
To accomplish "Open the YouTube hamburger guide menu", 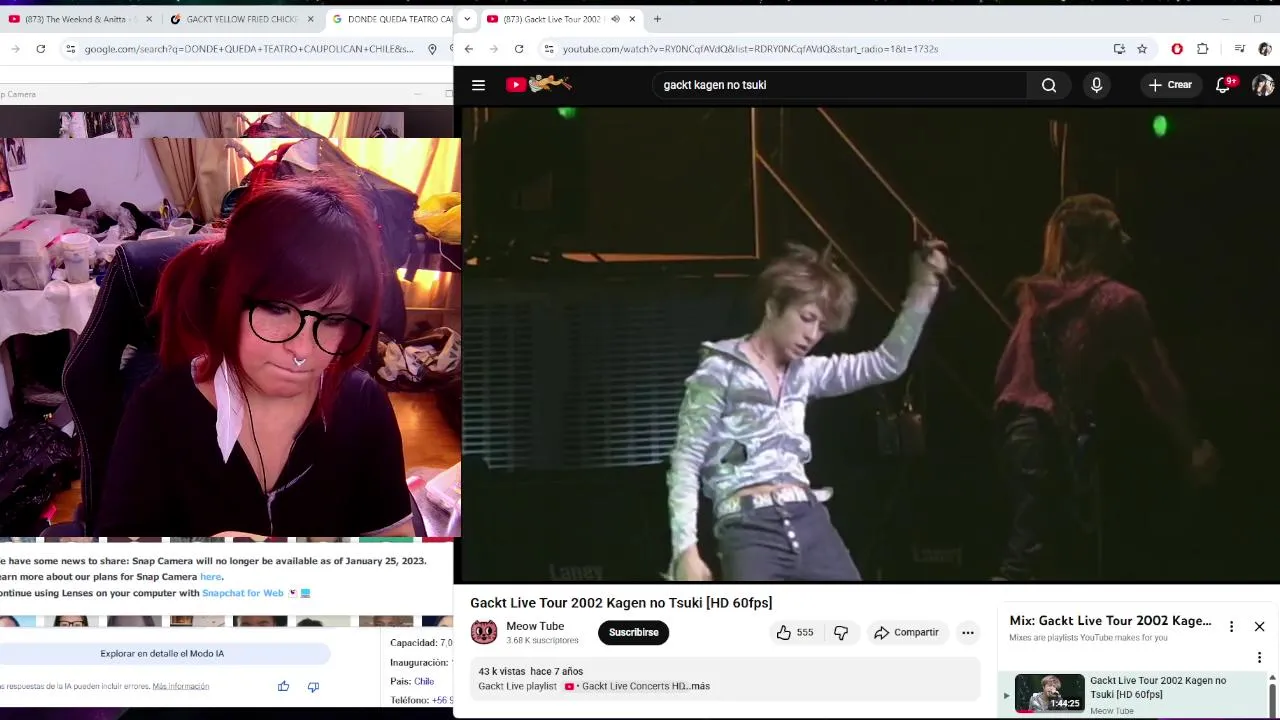I will [x=478, y=85].
